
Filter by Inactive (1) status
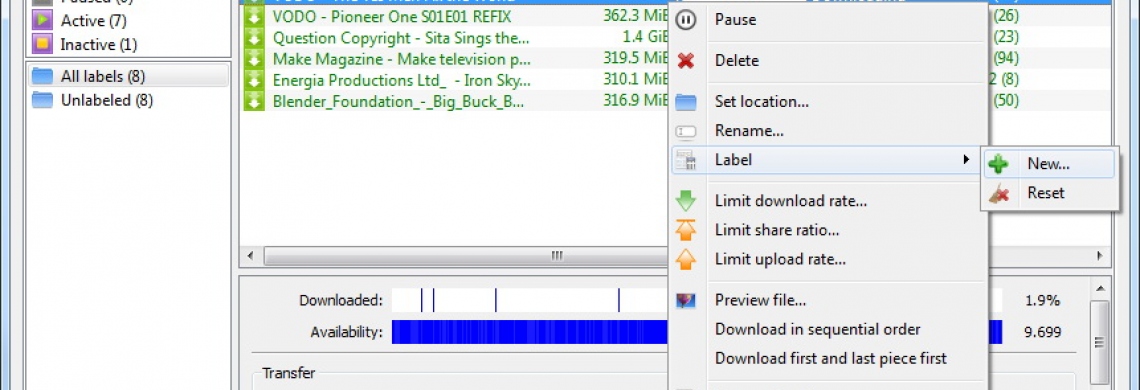[x=98, y=44]
